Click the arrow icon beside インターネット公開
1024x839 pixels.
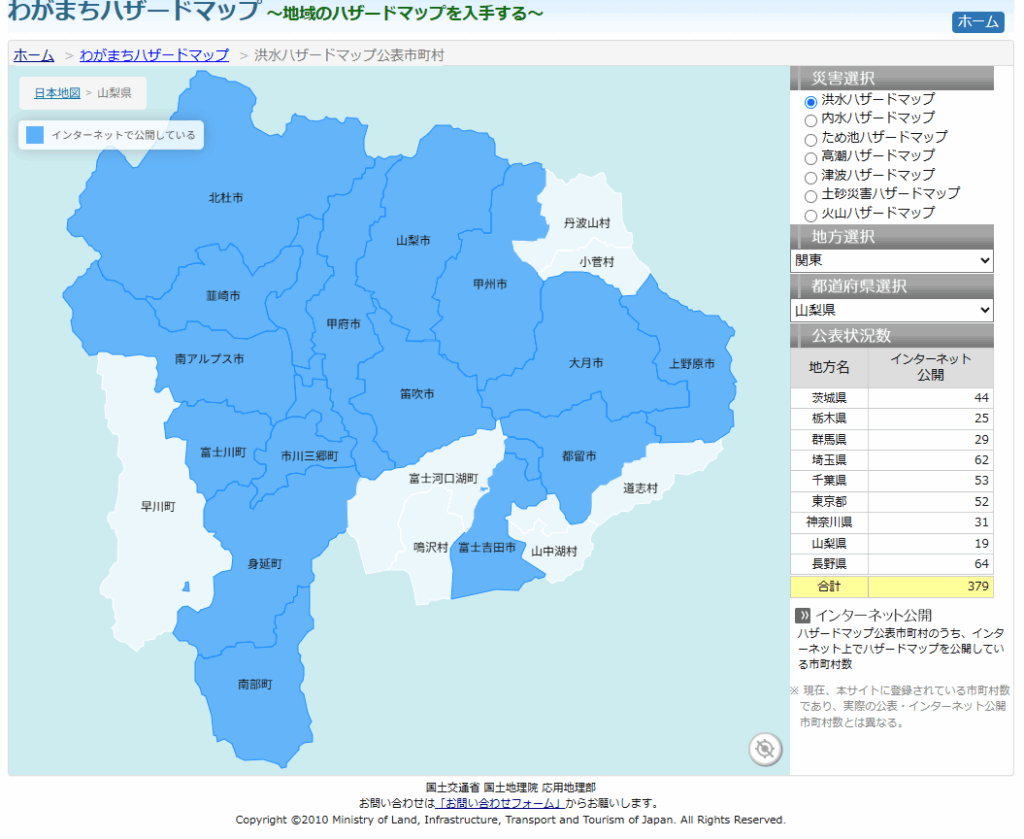802,615
